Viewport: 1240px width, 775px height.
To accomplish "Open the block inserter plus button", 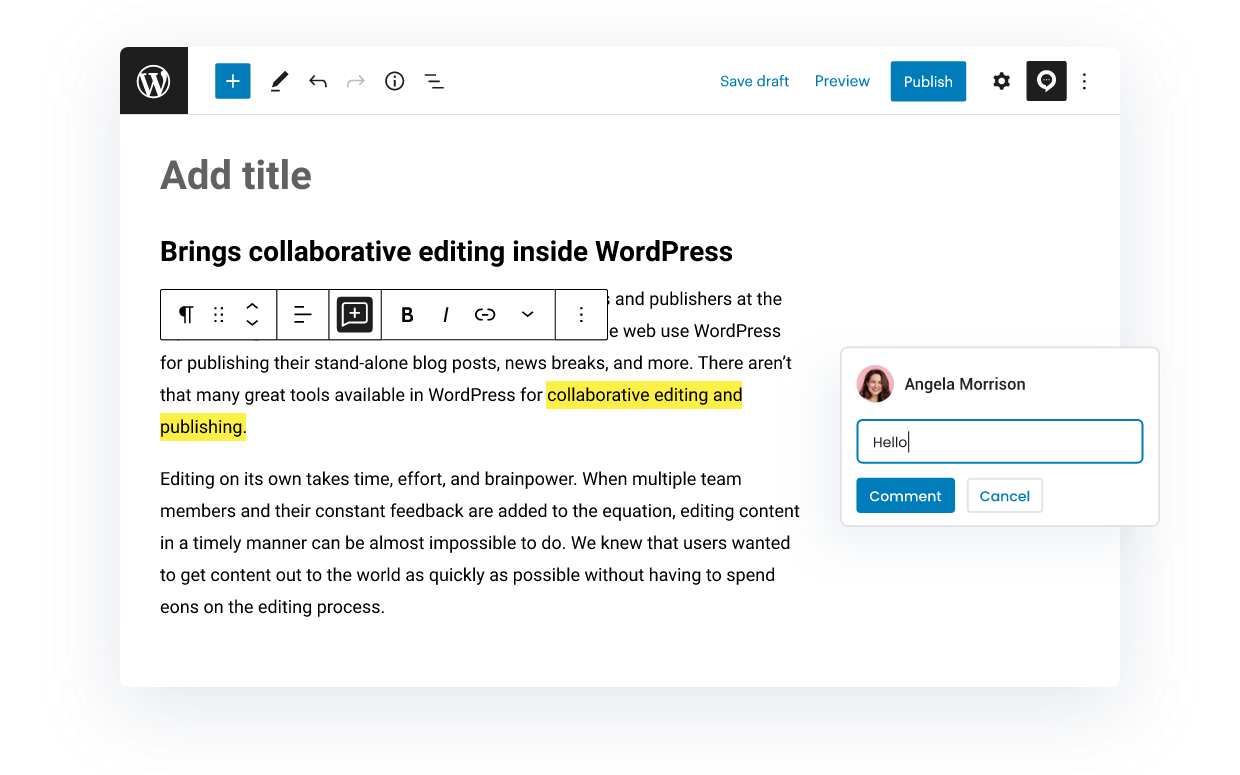I will pos(232,81).
